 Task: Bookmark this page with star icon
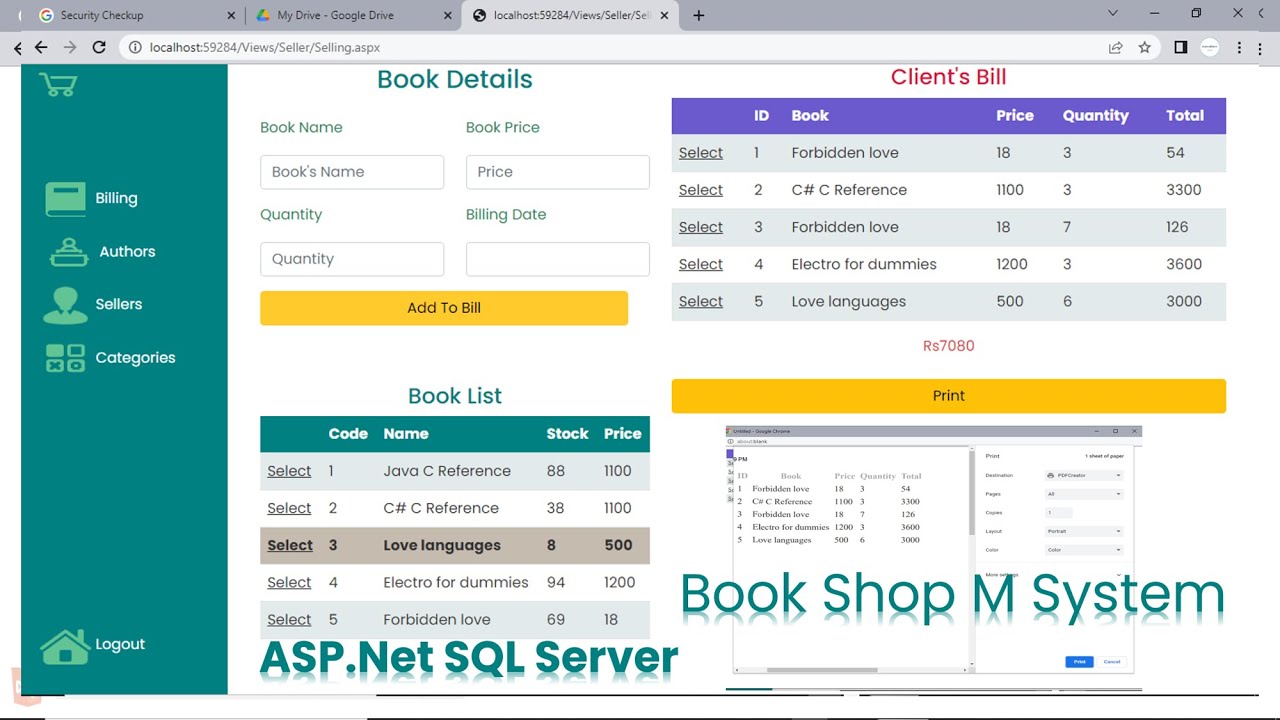1145,47
